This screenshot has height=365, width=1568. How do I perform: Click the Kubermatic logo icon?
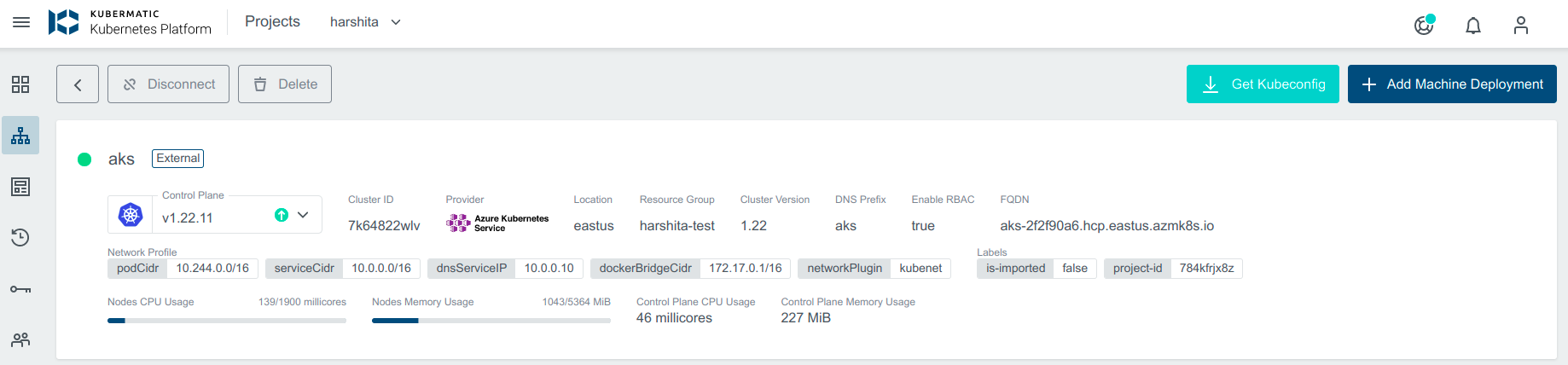click(x=63, y=22)
